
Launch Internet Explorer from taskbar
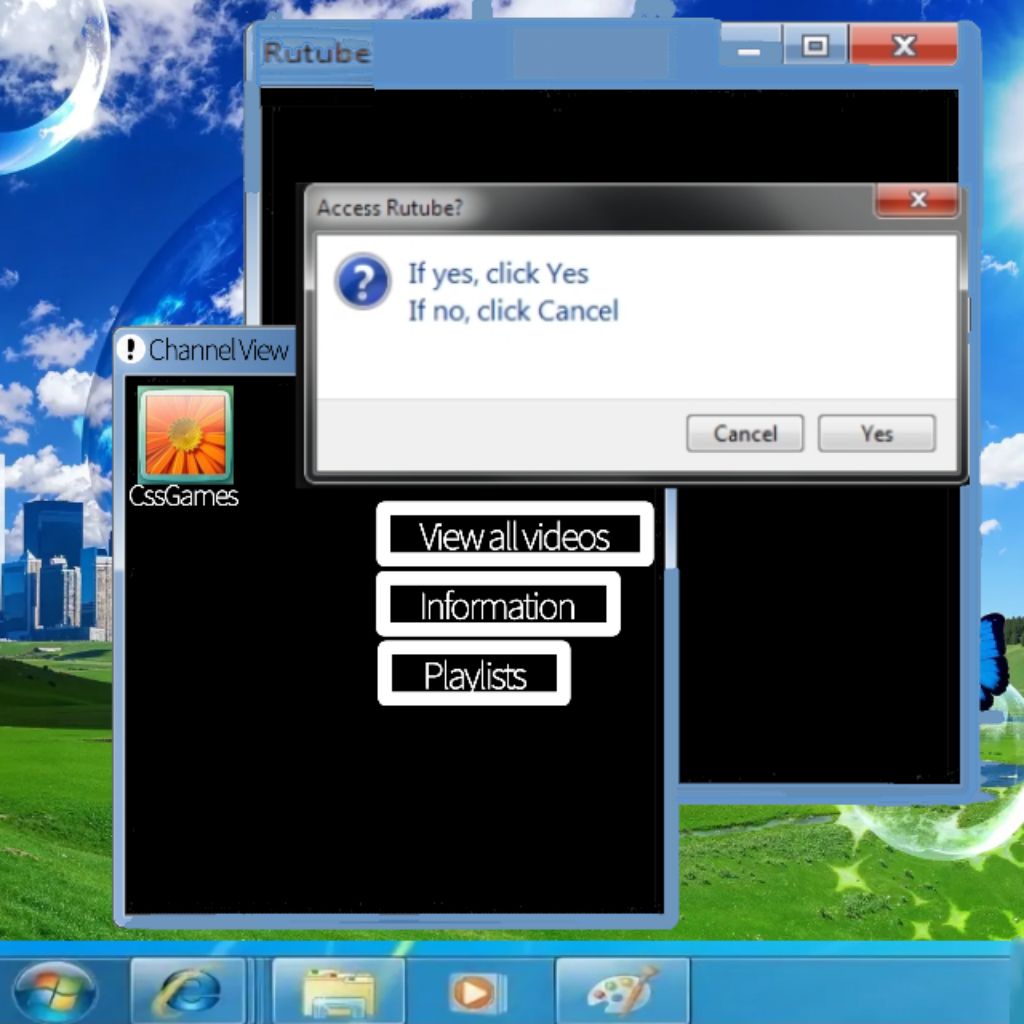coord(188,991)
